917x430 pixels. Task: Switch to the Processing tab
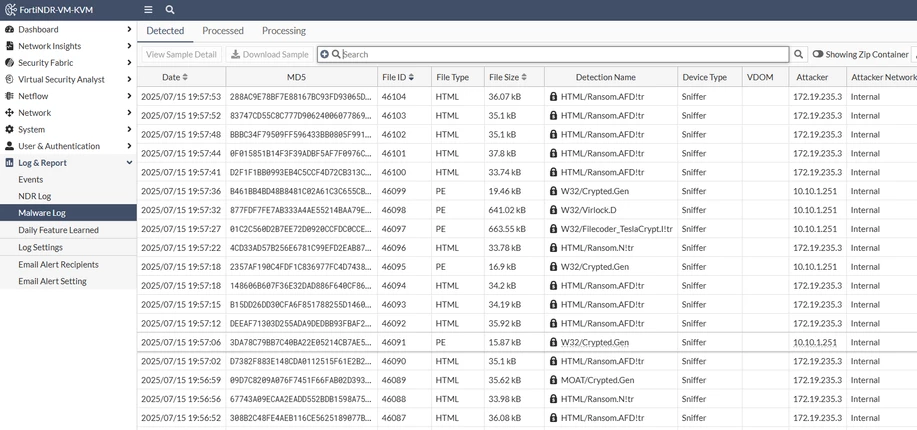pyautogui.click(x=284, y=31)
